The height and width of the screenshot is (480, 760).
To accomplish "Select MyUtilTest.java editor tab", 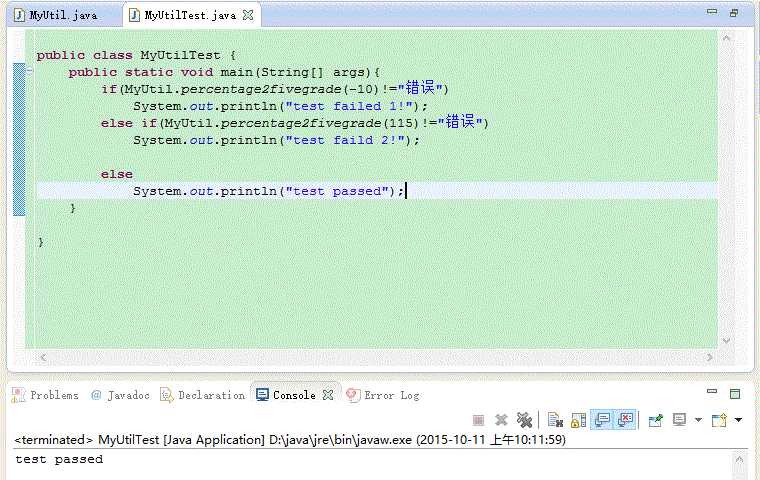I will (189, 16).
